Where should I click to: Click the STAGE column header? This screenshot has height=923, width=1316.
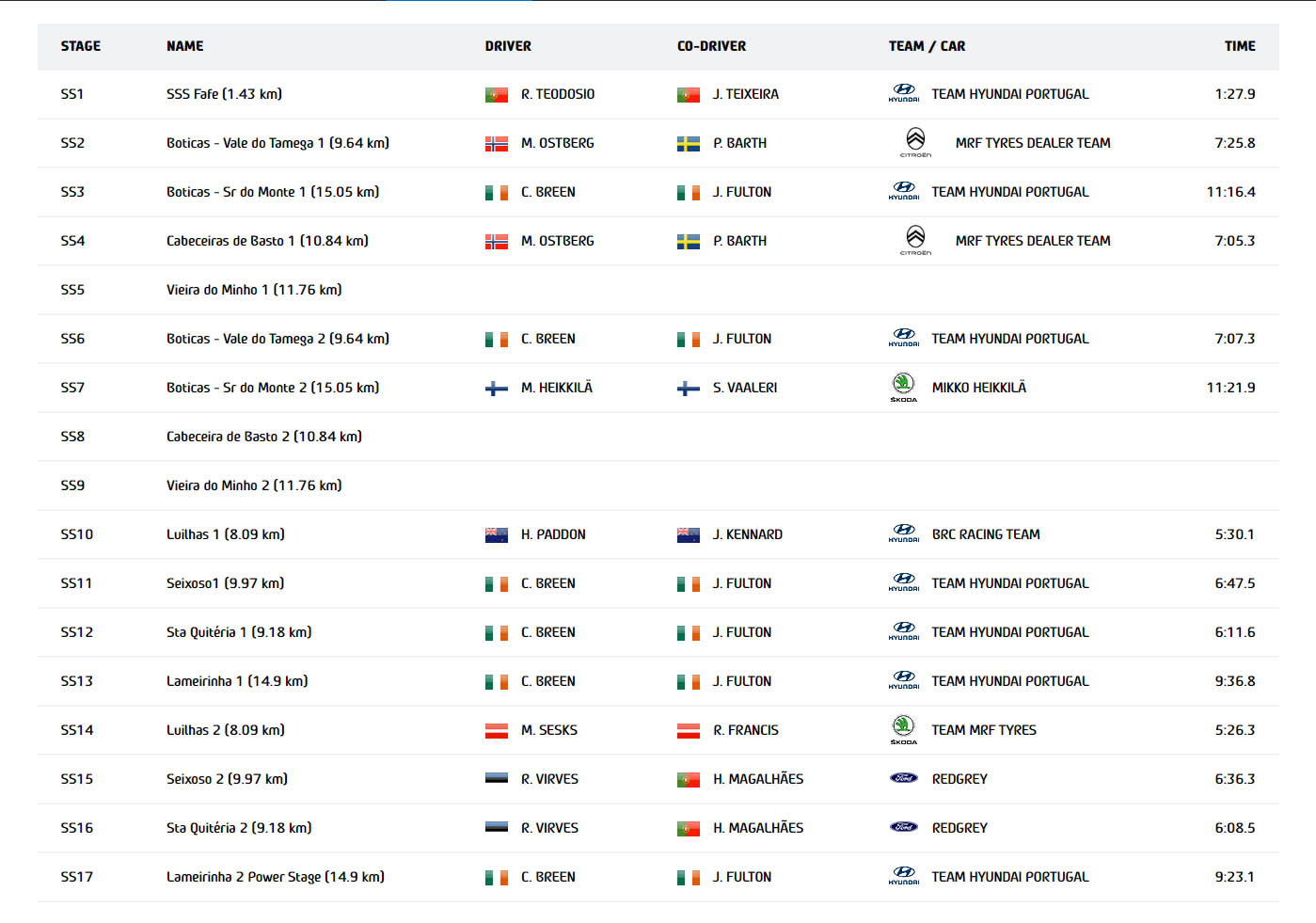point(81,46)
